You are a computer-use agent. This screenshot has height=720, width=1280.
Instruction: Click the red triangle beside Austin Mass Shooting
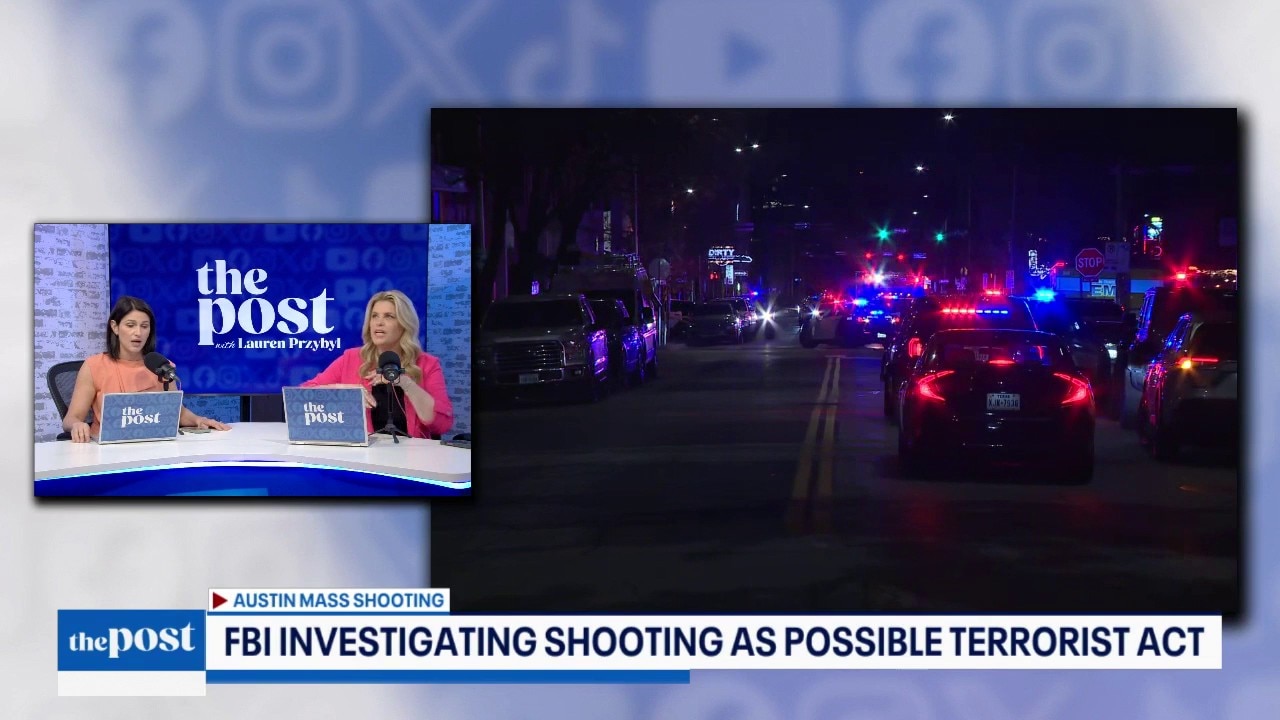pyautogui.click(x=220, y=601)
